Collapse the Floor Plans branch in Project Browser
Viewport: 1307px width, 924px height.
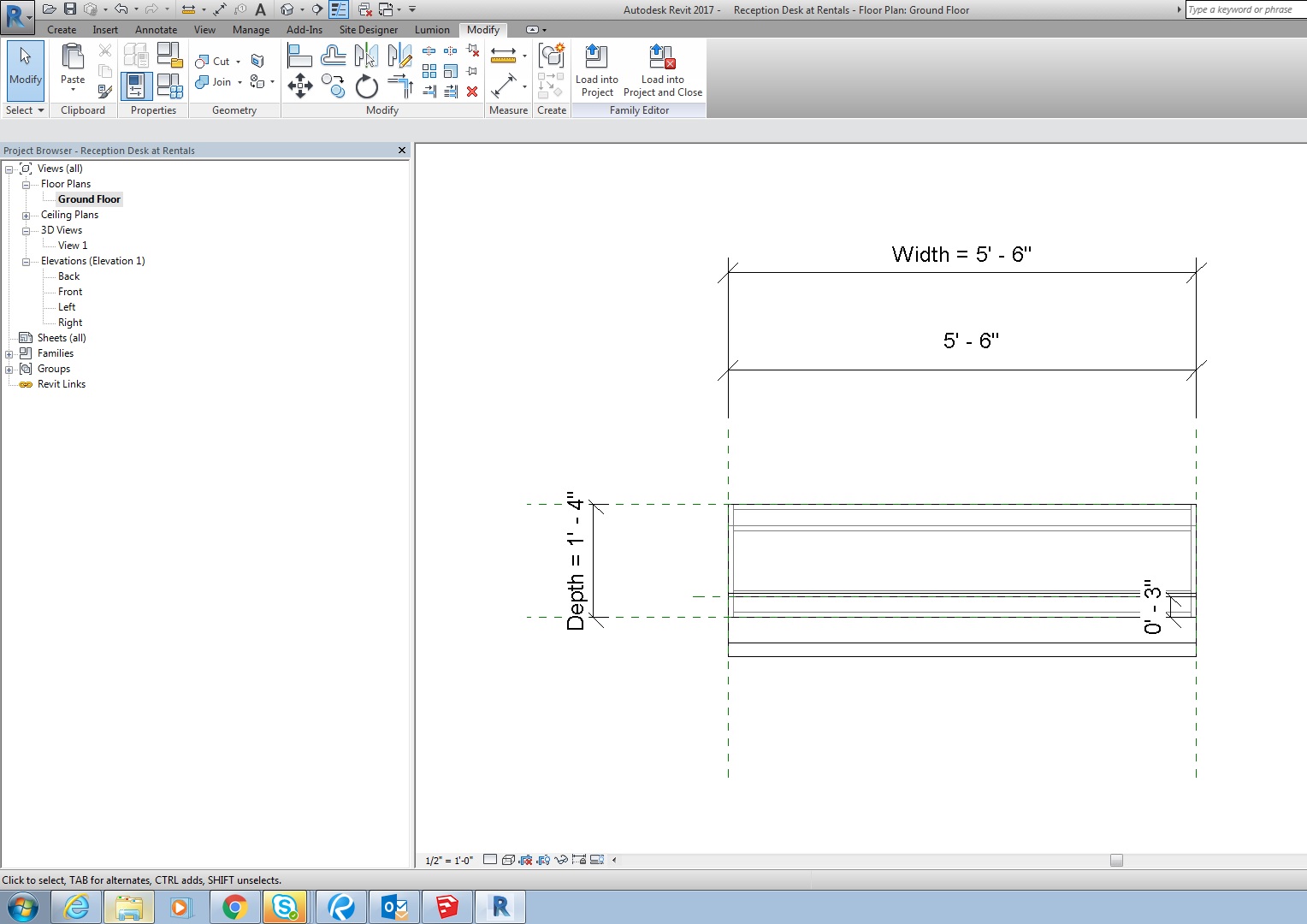coord(27,184)
